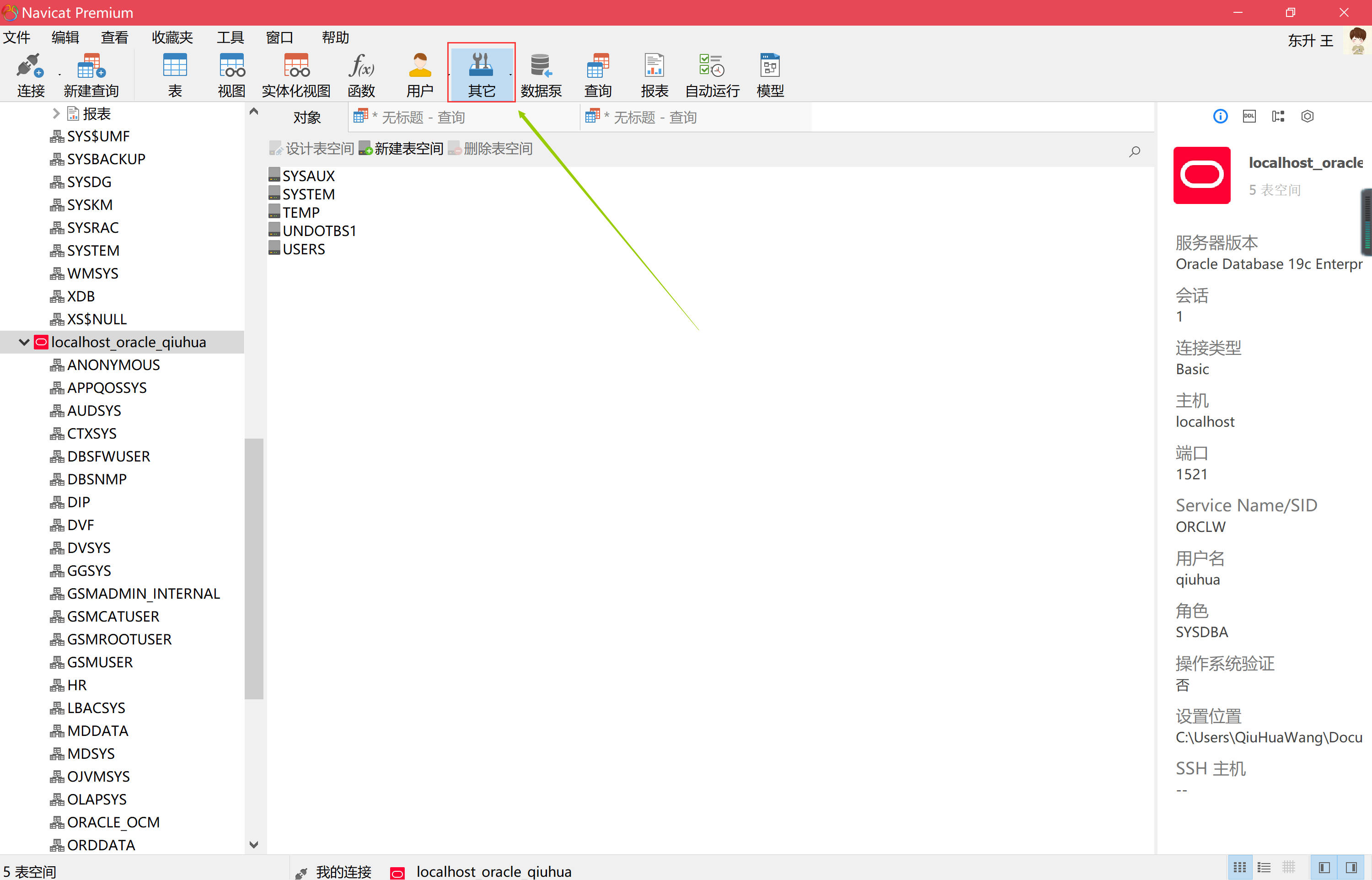The height and width of the screenshot is (880, 1372).
Task: Select the ORACLE_OCM schema
Action: (x=105, y=822)
